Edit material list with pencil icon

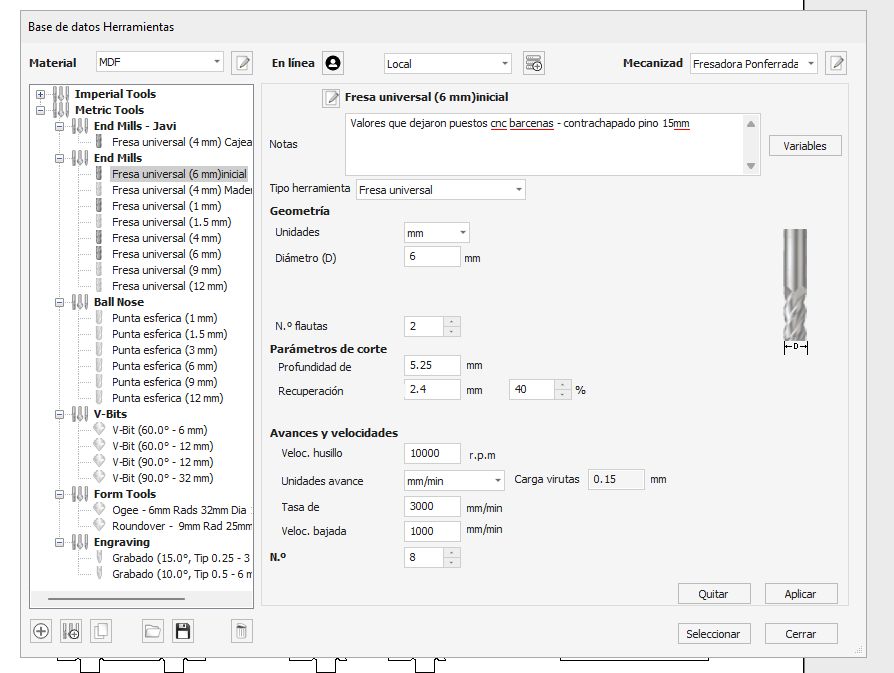pyautogui.click(x=242, y=63)
